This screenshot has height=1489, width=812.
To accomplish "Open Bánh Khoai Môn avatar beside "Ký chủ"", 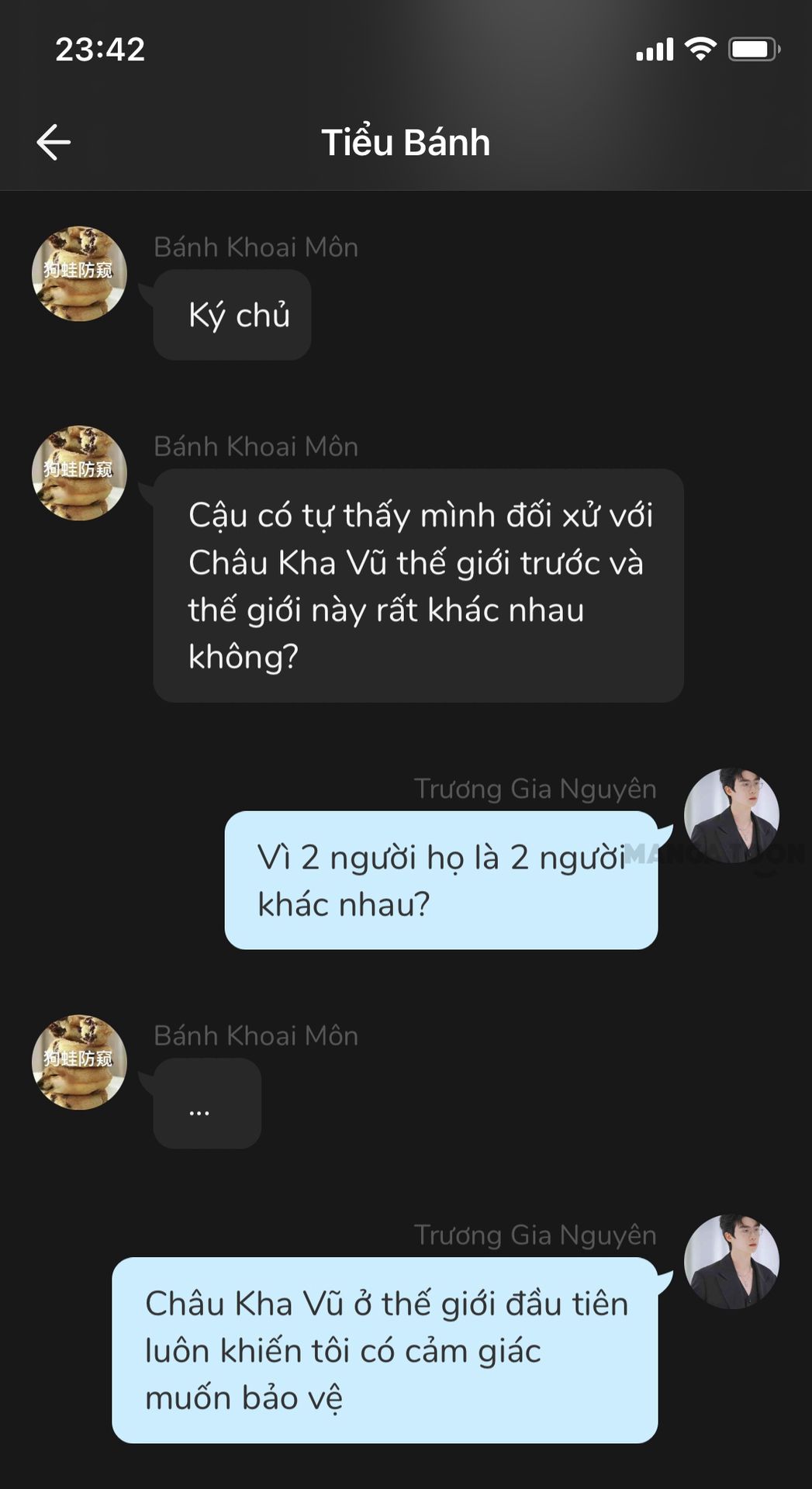I will 79,274.
